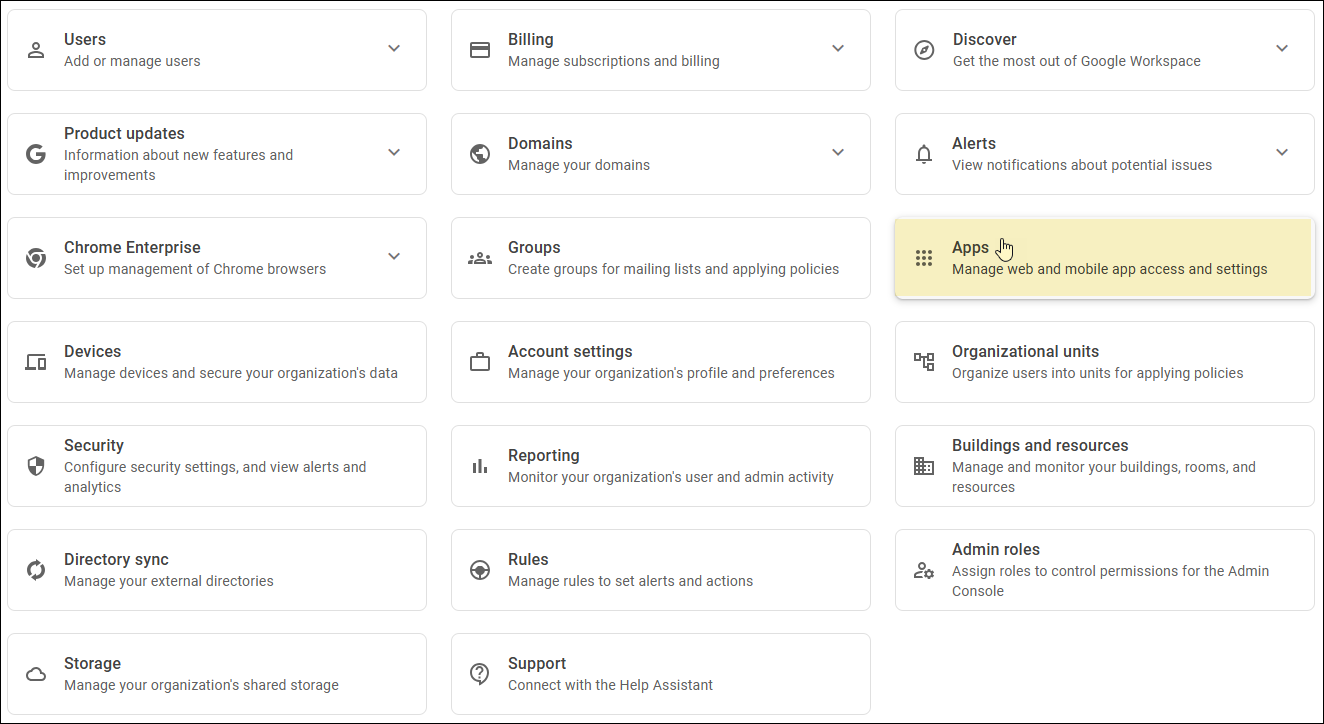Click 'Add or manage users' text
The width and height of the screenshot is (1324, 724).
pyautogui.click(x=132, y=61)
